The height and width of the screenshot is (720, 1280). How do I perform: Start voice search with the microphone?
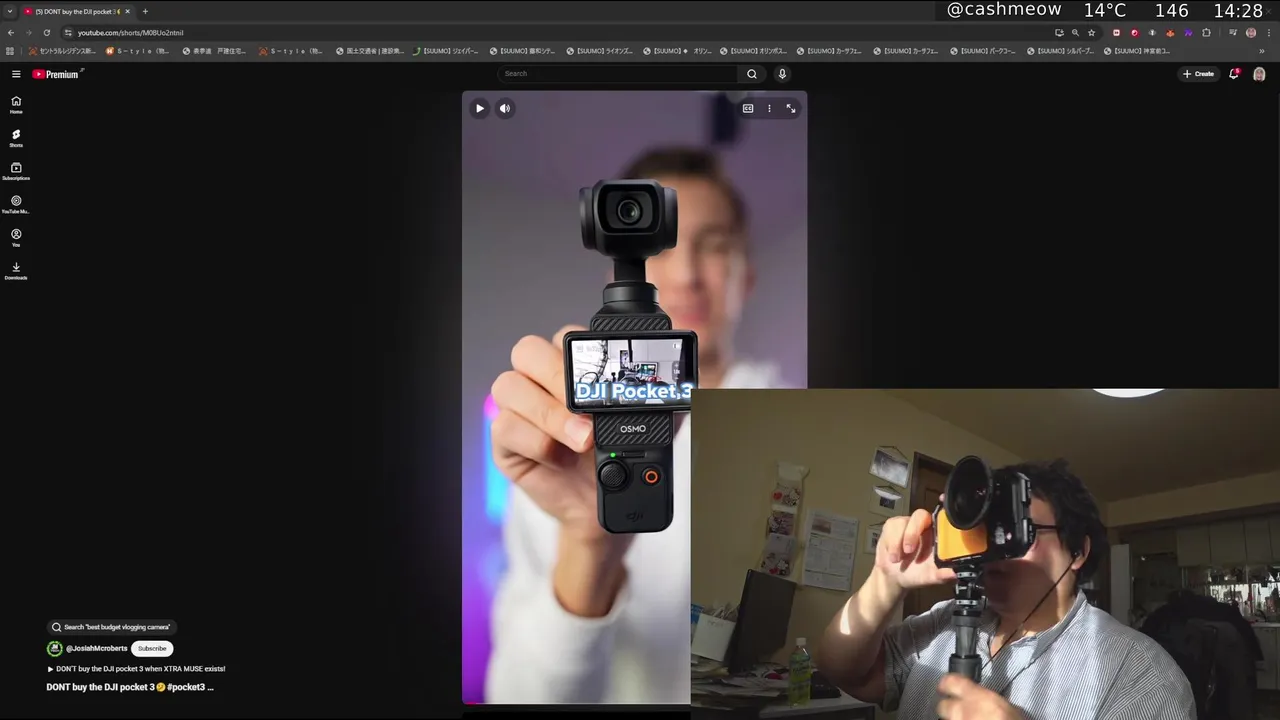(x=782, y=74)
